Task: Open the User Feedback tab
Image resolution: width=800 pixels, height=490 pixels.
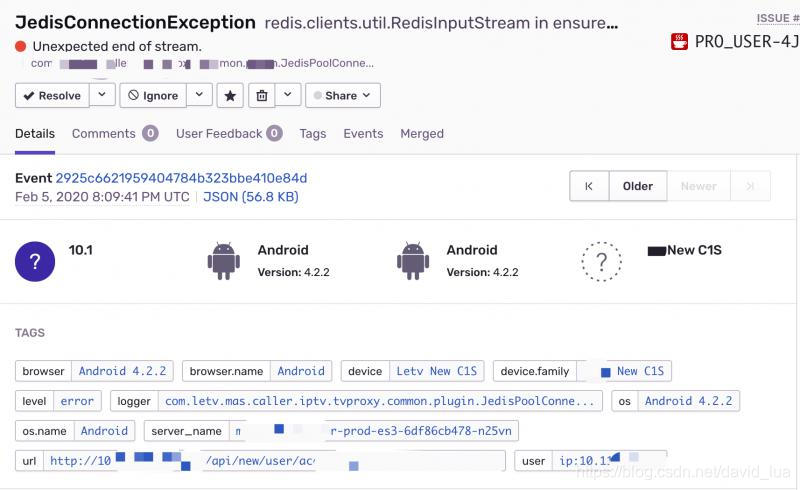Action: point(229,134)
